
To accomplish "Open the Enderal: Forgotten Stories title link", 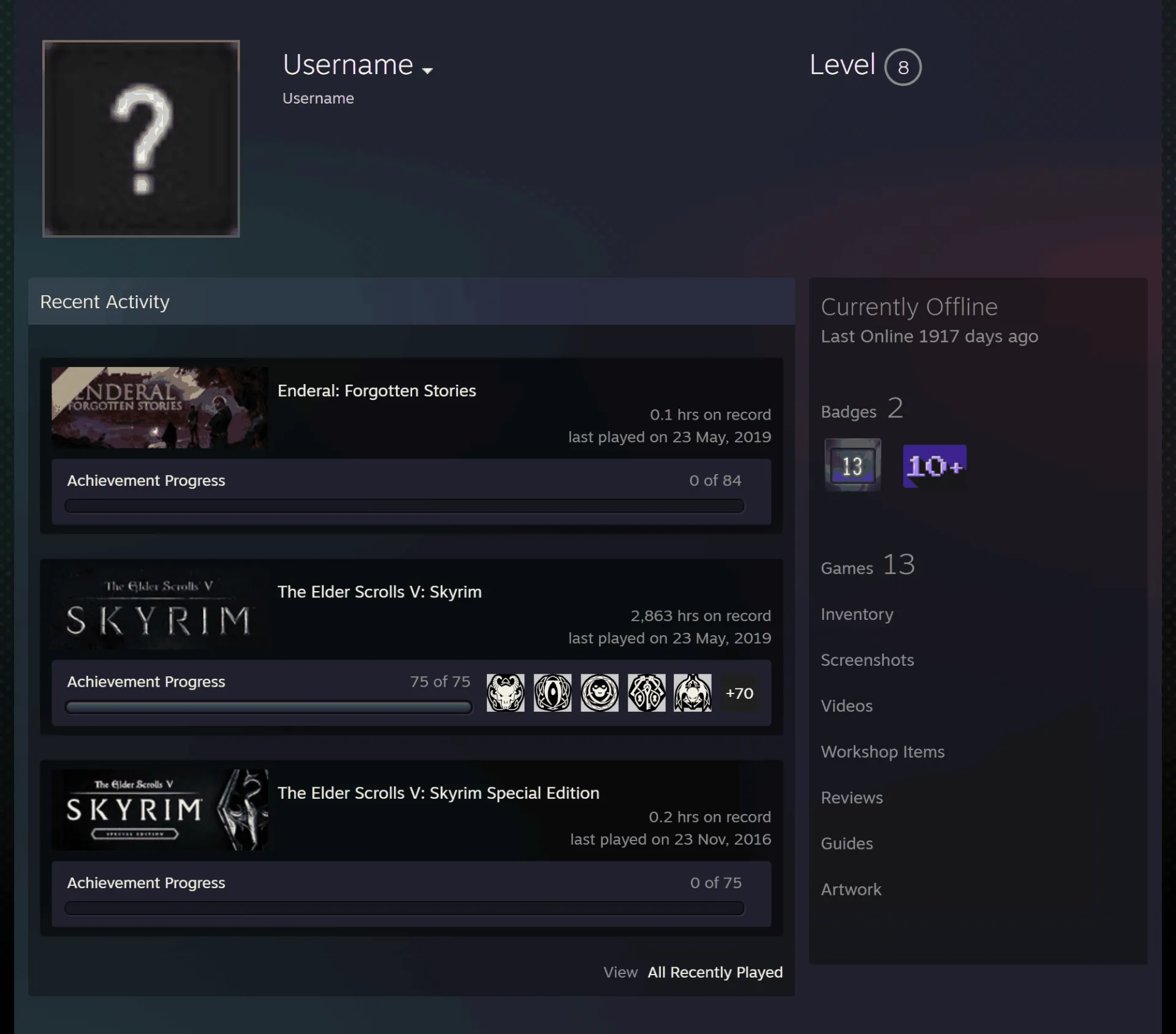I will pyautogui.click(x=377, y=391).
